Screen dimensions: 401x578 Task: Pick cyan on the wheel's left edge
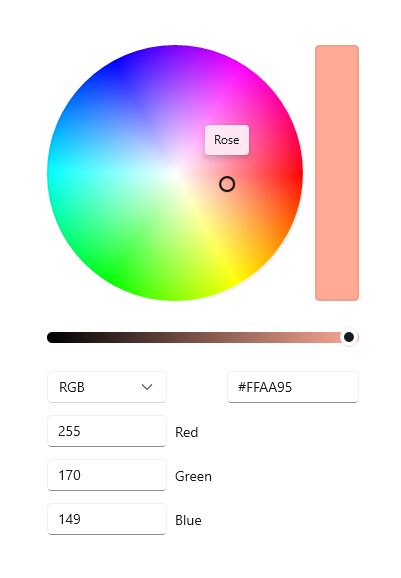53,173
